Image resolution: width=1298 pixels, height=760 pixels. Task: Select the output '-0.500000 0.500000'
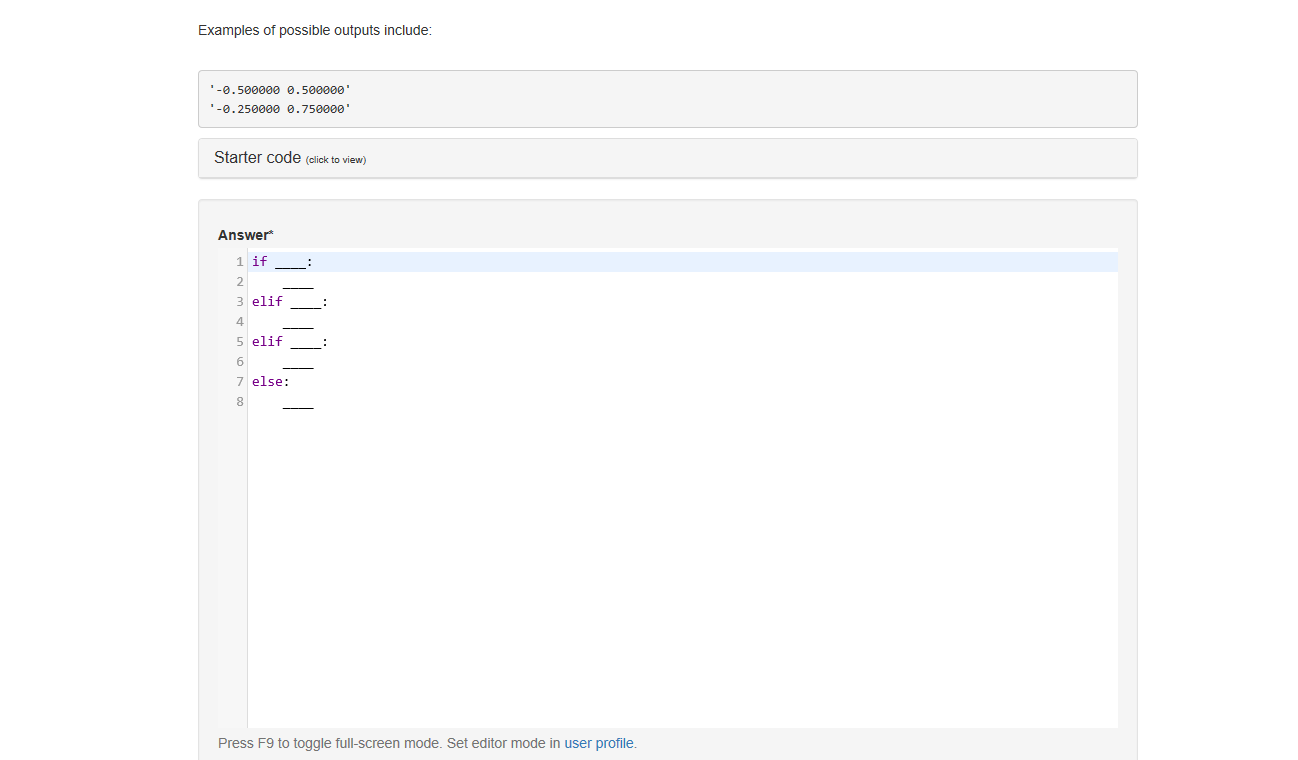click(280, 89)
